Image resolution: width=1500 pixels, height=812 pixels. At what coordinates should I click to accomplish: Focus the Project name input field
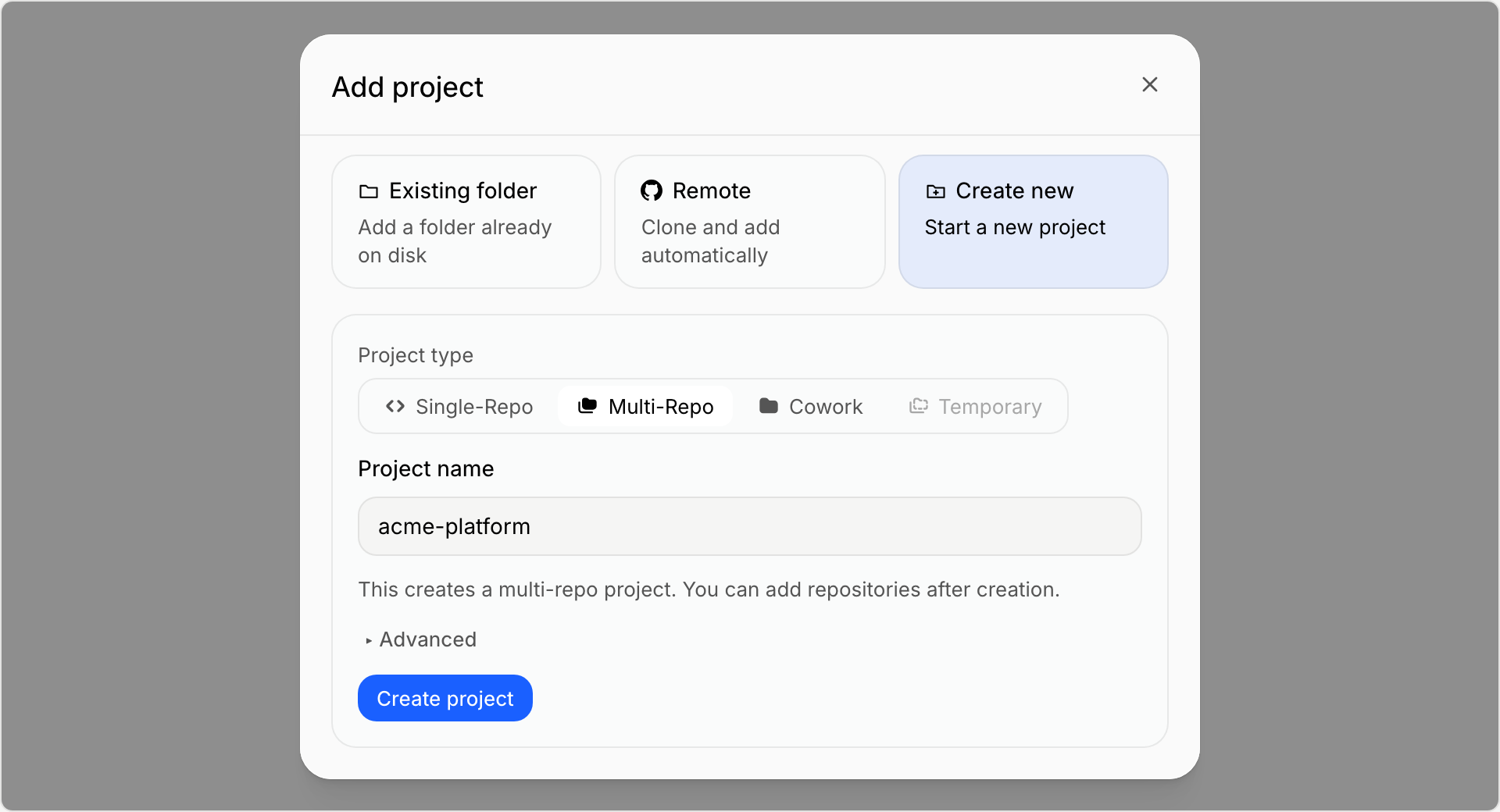tap(750, 526)
